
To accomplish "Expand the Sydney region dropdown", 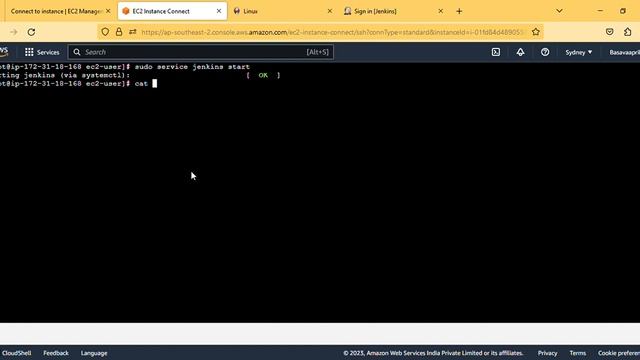I will (x=578, y=52).
